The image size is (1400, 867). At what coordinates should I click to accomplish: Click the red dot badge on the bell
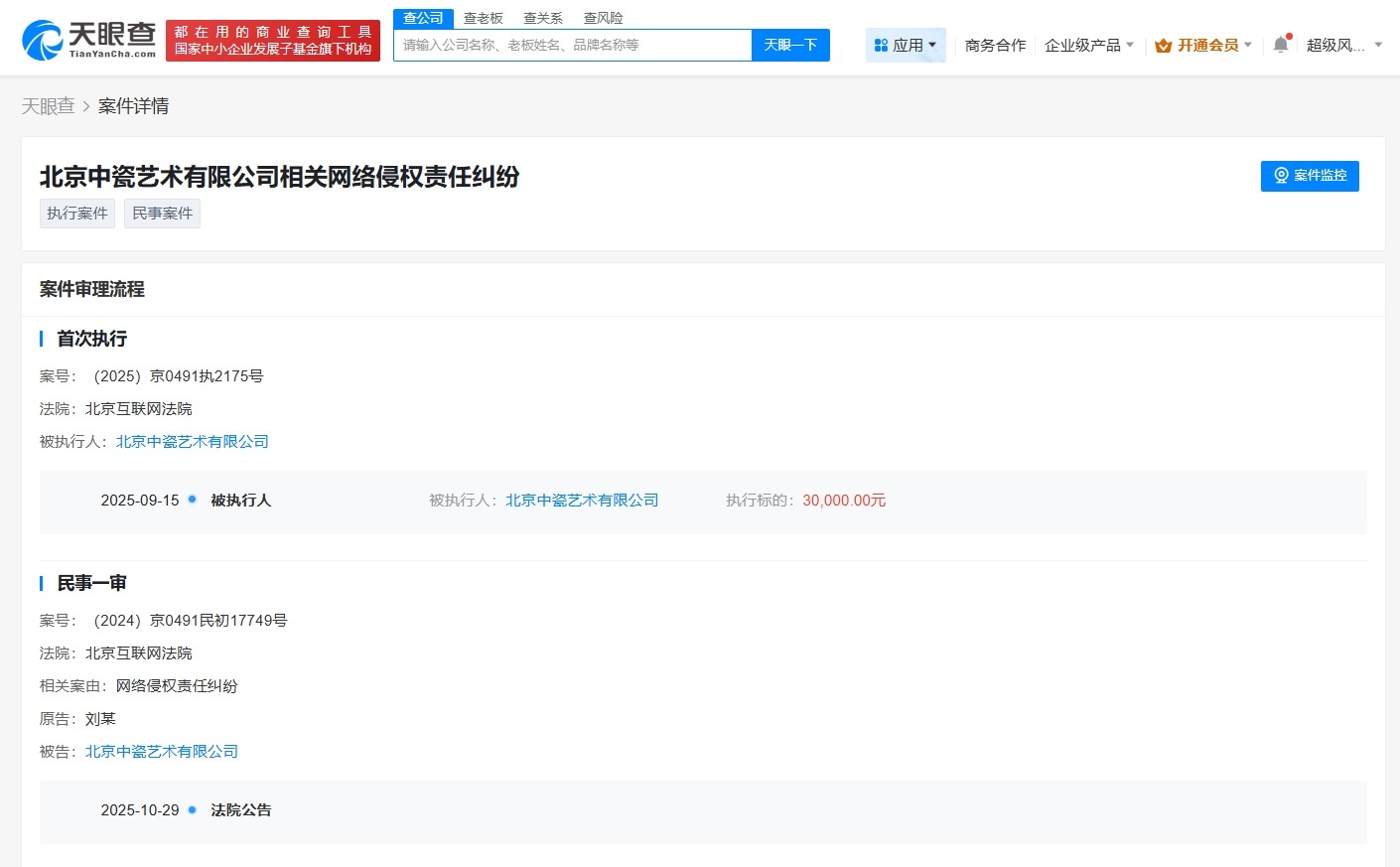(x=1288, y=34)
